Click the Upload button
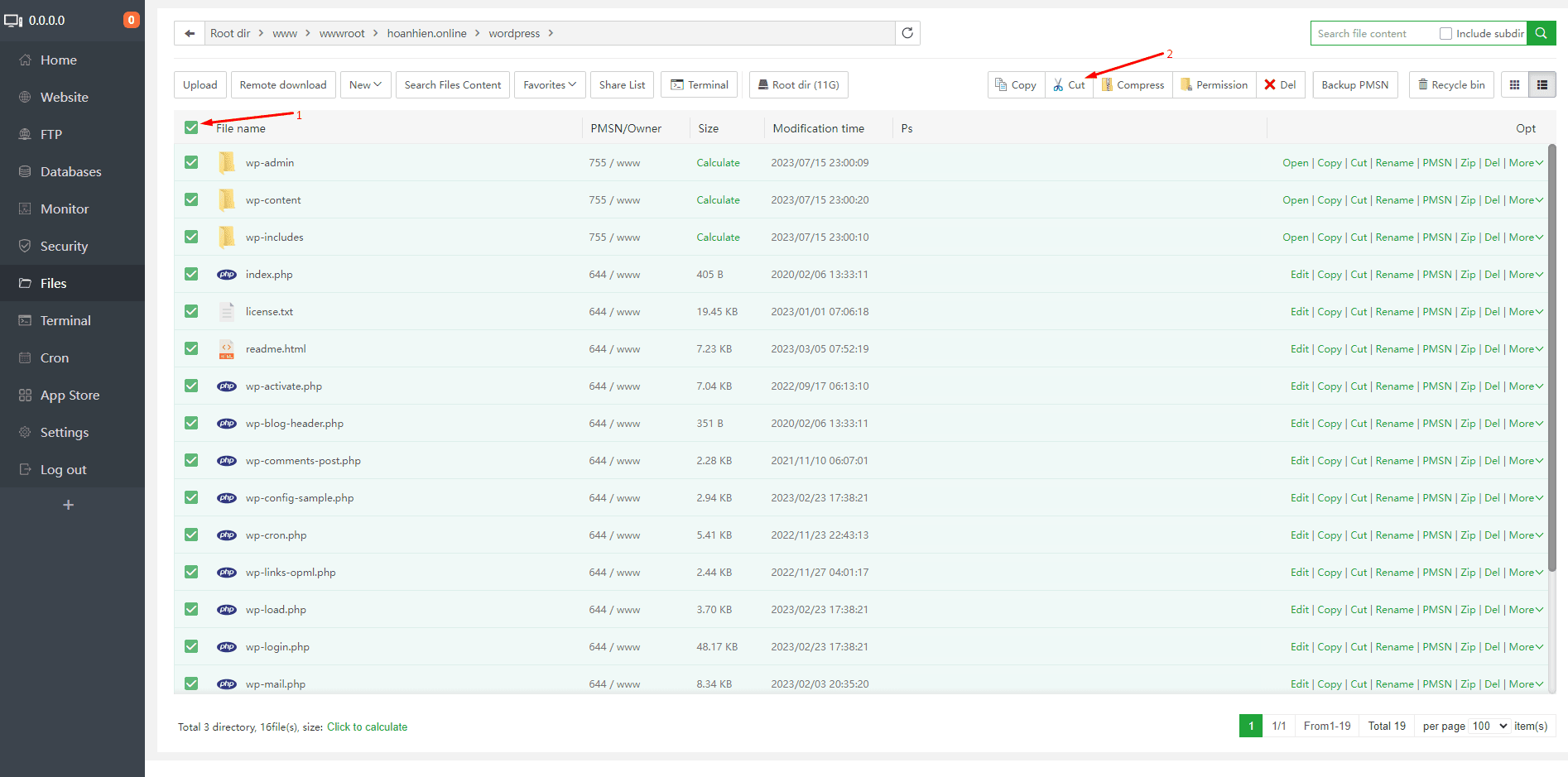This screenshot has height=777, width=1568. 200,84
